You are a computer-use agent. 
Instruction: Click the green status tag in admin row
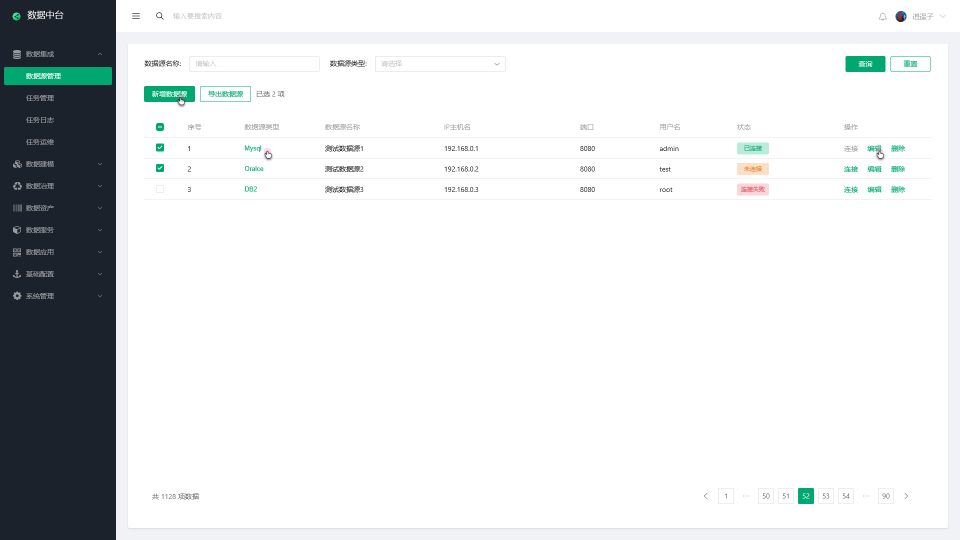click(752, 148)
